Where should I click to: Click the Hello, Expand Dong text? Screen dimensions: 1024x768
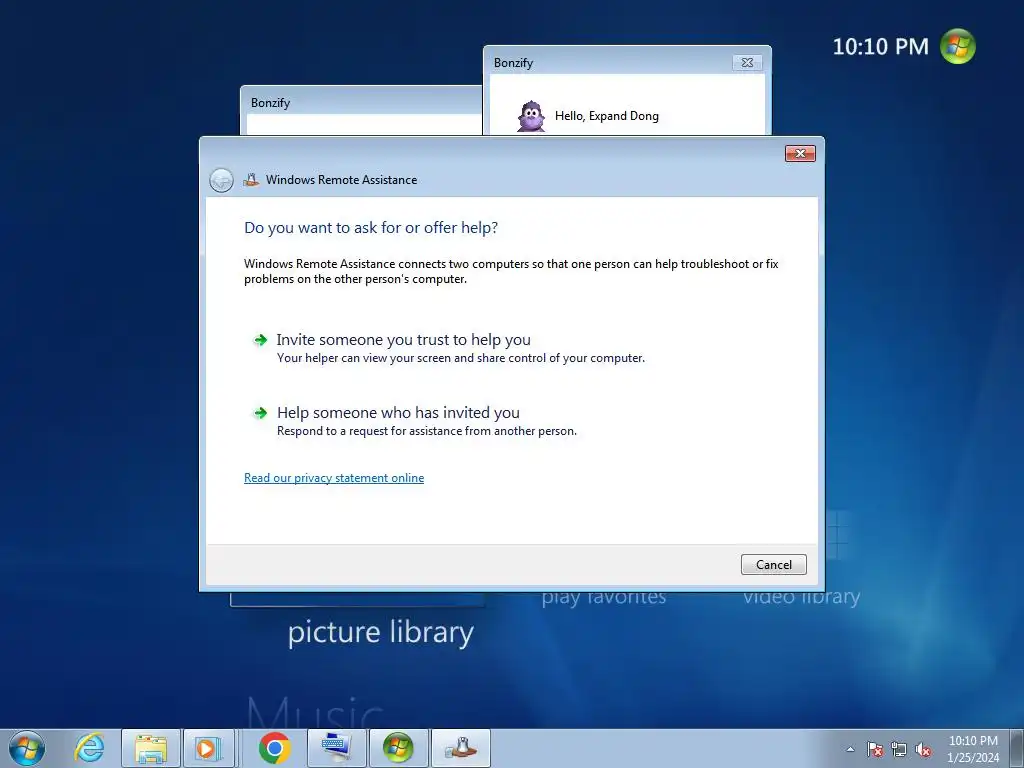pos(607,116)
